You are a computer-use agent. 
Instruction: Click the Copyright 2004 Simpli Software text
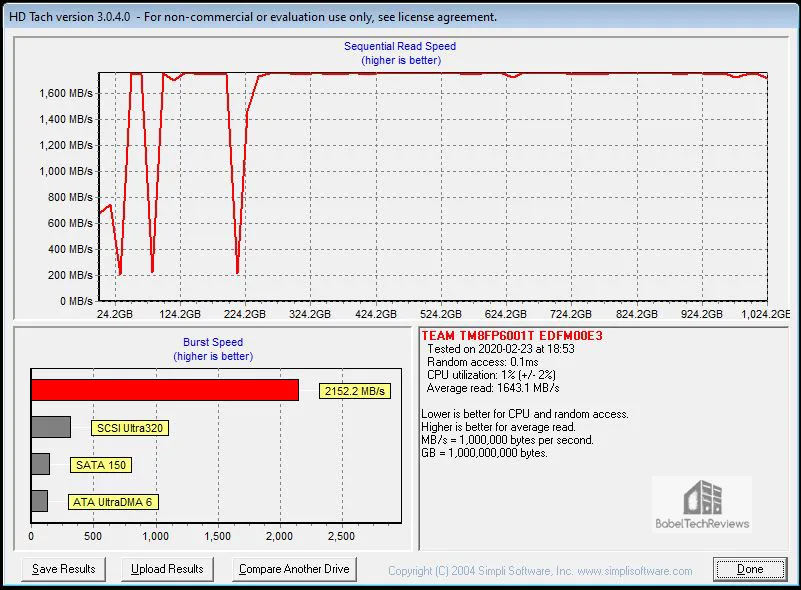pyautogui.click(x=540, y=571)
